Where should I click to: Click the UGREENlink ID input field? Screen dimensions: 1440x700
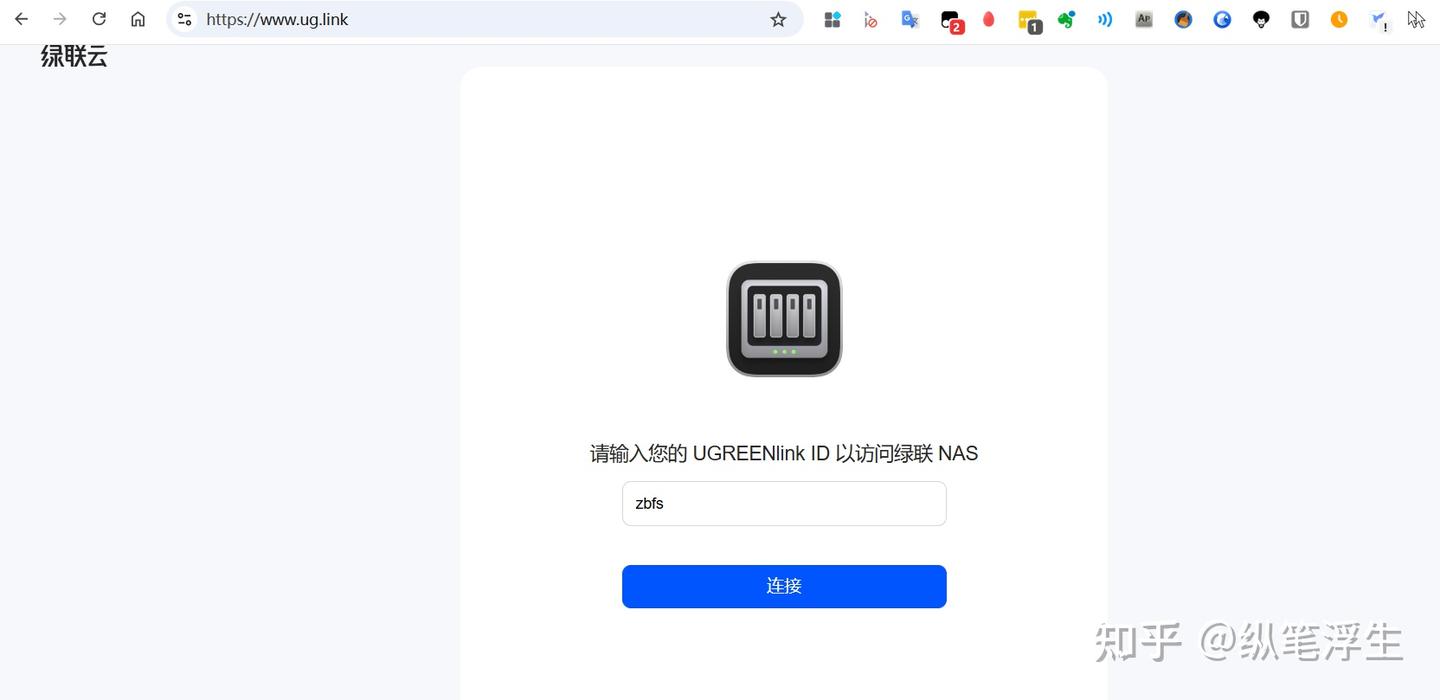[x=784, y=503]
